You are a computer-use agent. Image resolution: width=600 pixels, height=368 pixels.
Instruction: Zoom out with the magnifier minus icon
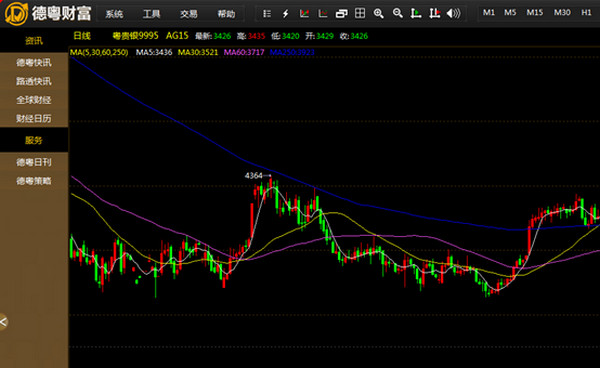tap(398, 14)
